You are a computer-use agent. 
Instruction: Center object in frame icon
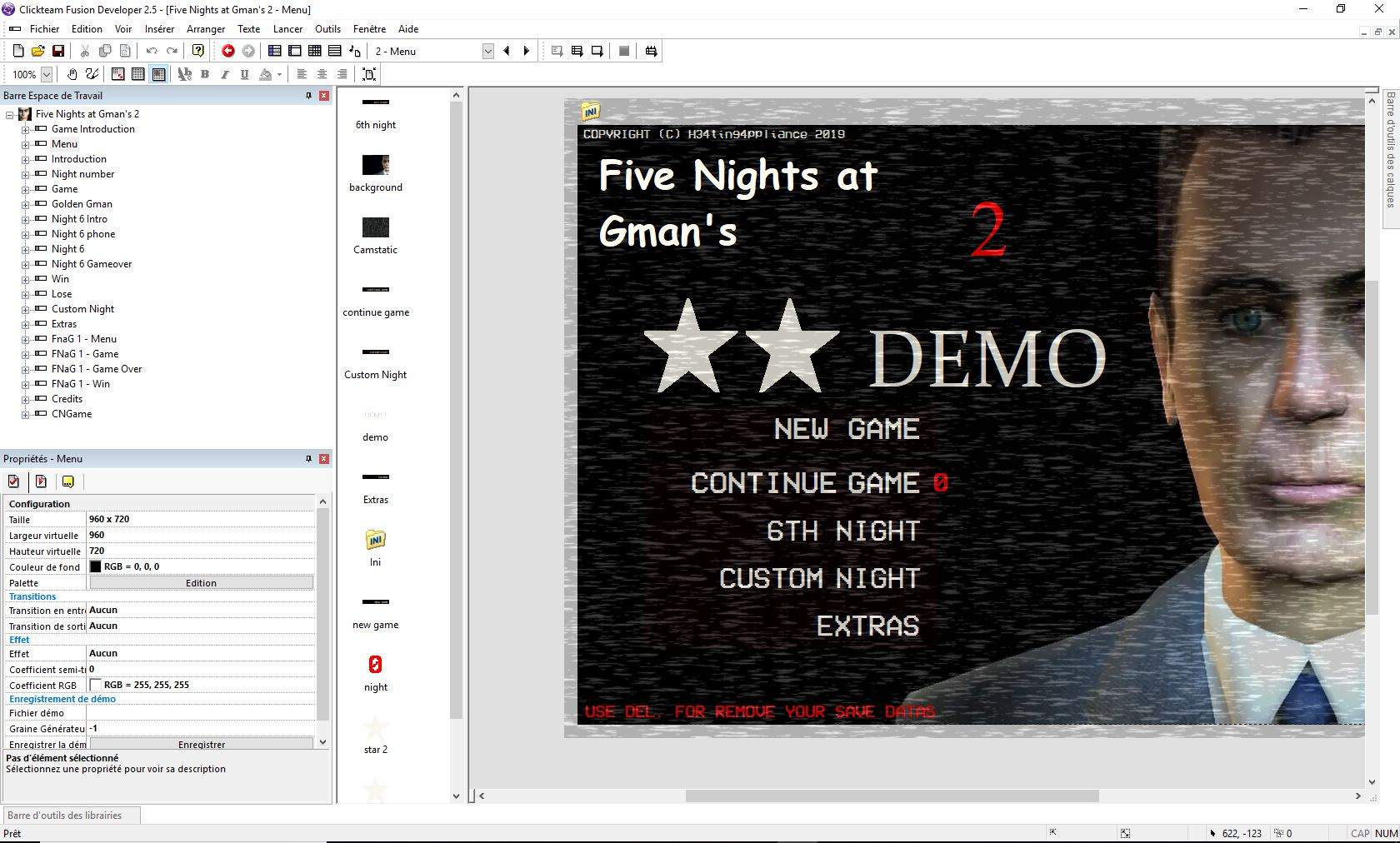[369, 74]
